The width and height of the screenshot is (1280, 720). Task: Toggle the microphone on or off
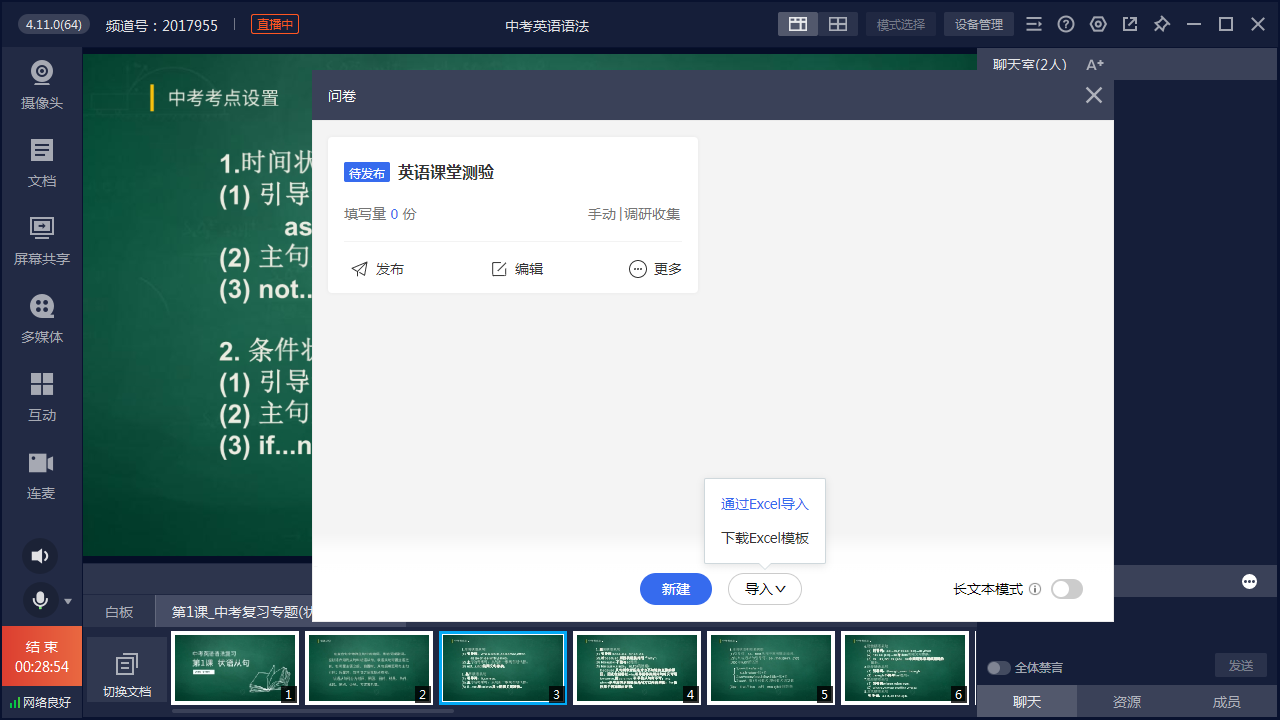click(x=40, y=600)
